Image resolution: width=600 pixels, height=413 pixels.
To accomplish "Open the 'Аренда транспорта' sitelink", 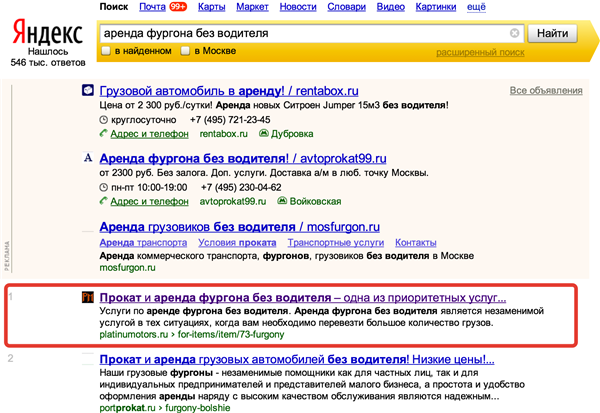I will [143, 243].
